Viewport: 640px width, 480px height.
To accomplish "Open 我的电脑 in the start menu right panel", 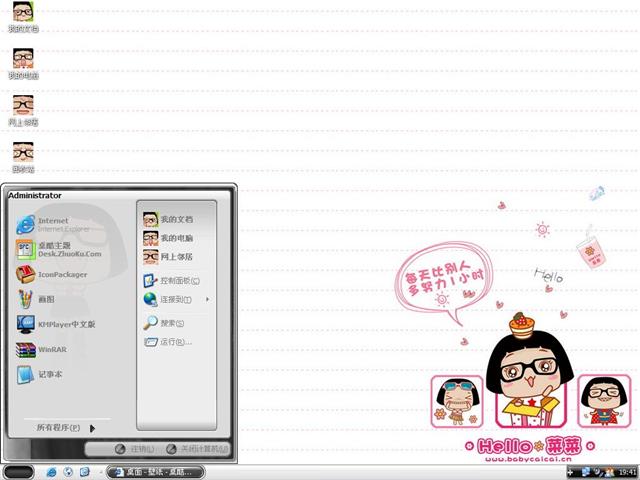I will click(x=168, y=238).
